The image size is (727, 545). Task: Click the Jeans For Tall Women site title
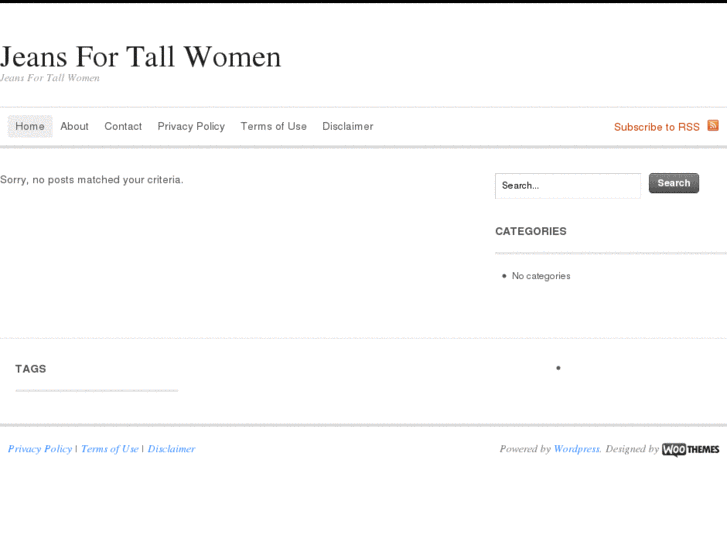click(x=140, y=57)
